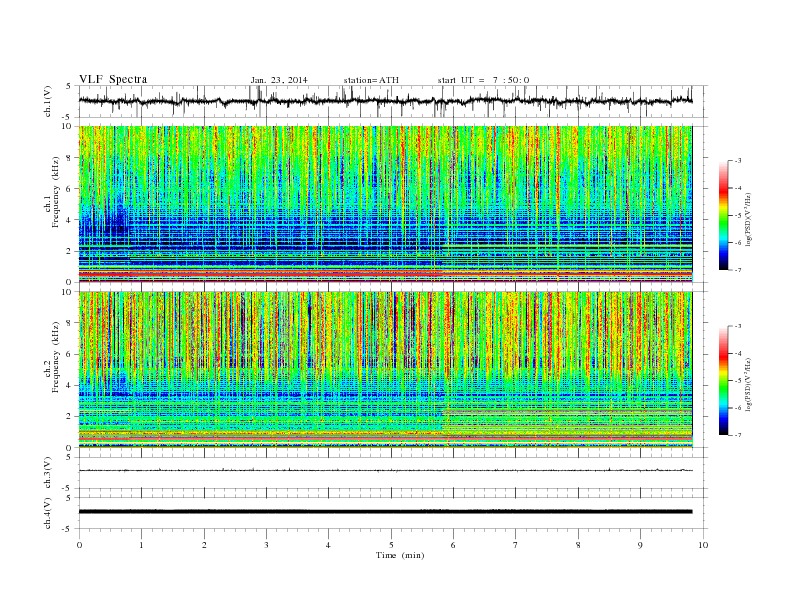Click inside the ch.1 spectrogram panel

tap(385, 203)
